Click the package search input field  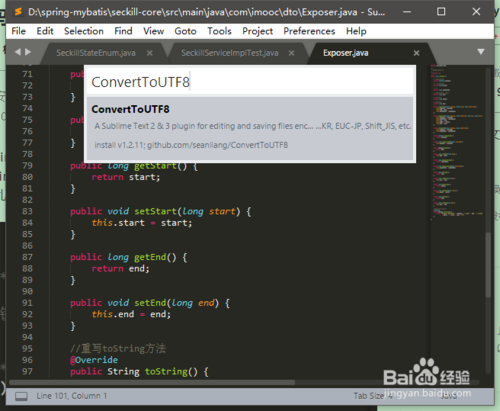[x=250, y=82]
